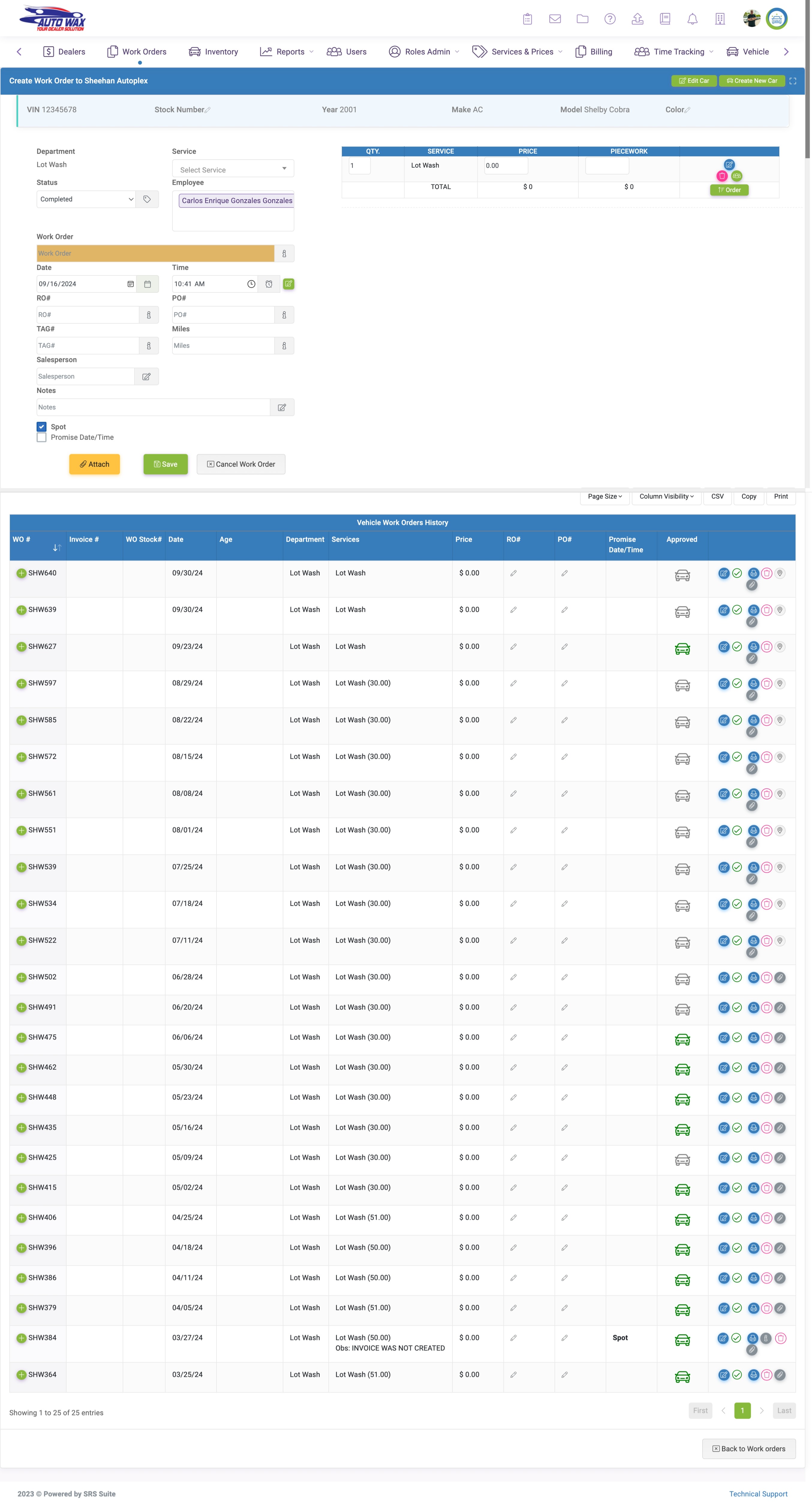Click into the RO# input field
The width and height of the screenshot is (812, 1506).
point(88,315)
